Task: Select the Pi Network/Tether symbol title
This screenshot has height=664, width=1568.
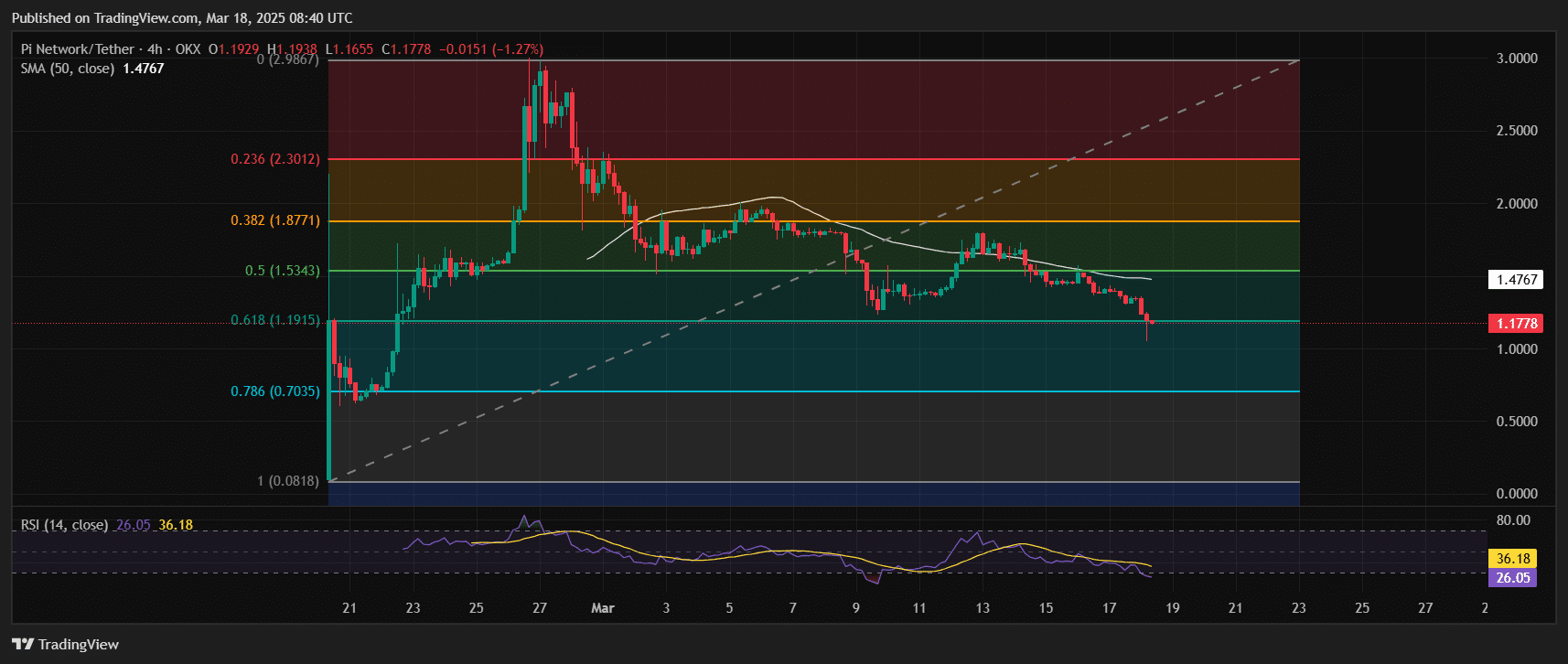Action: [x=77, y=49]
